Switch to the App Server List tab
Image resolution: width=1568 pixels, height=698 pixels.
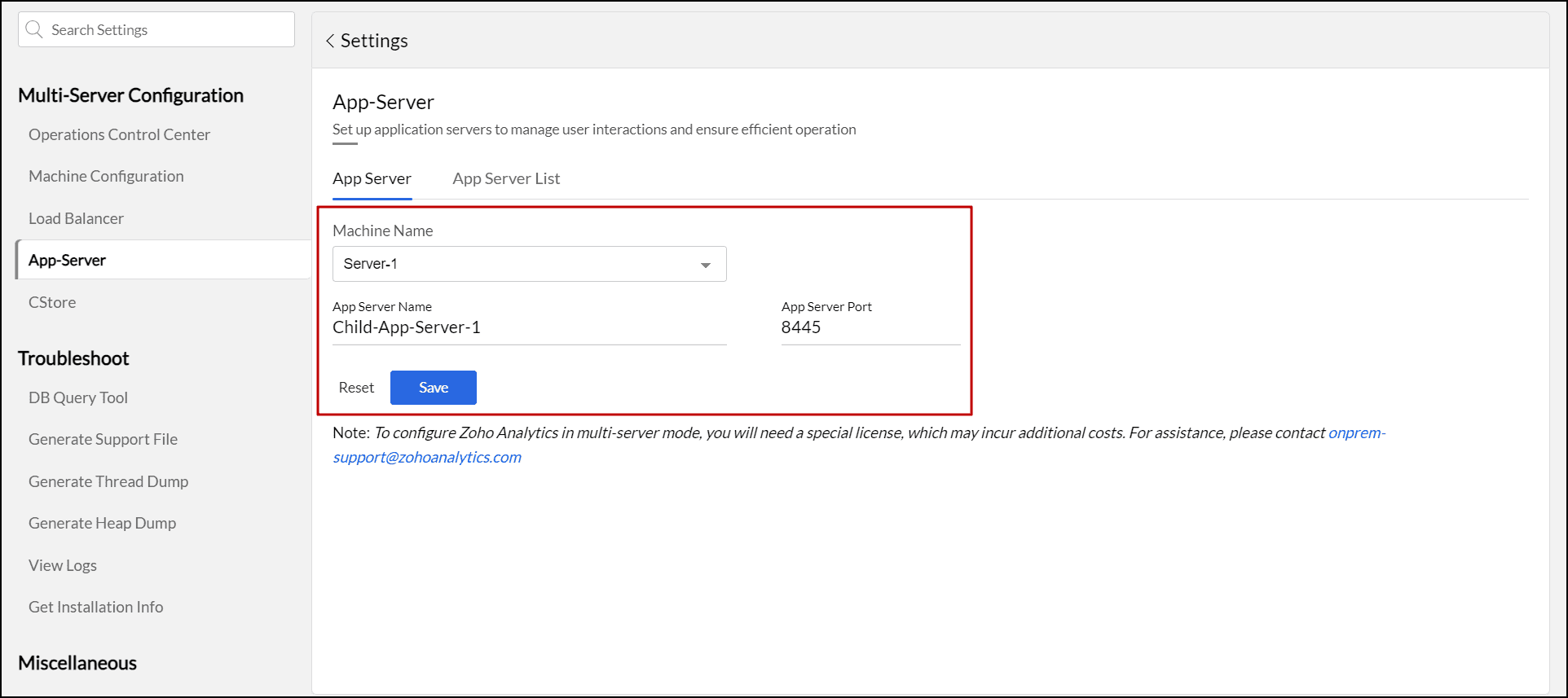(506, 178)
